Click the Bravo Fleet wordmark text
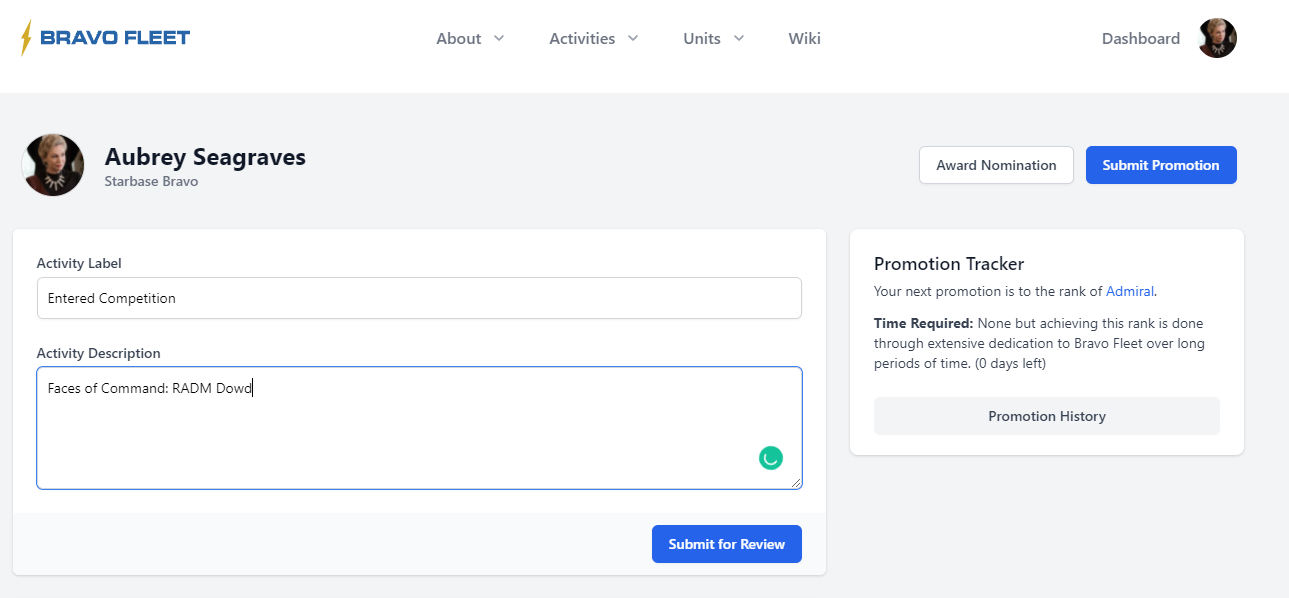This screenshot has height=598, width=1289. point(115,38)
